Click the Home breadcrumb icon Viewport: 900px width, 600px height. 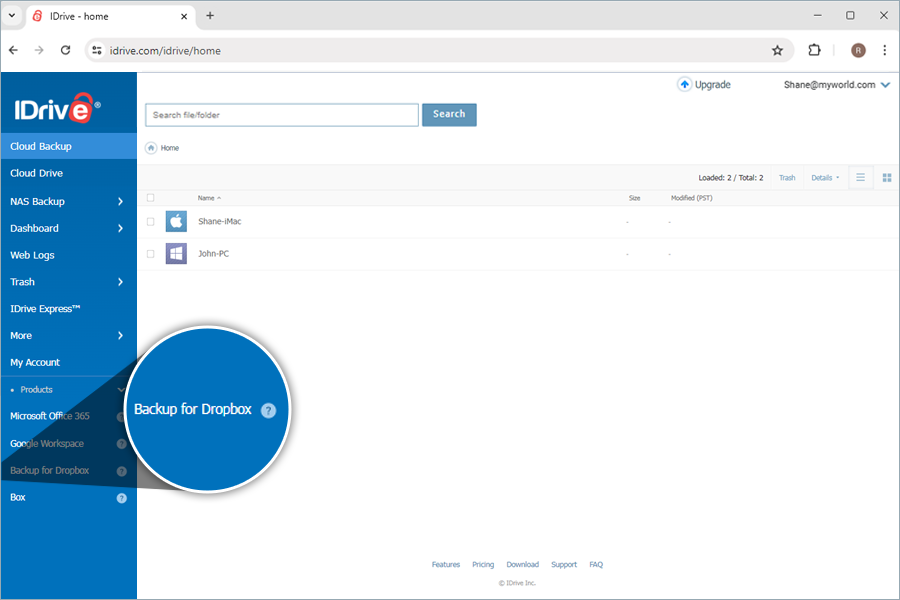[x=151, y=148]
